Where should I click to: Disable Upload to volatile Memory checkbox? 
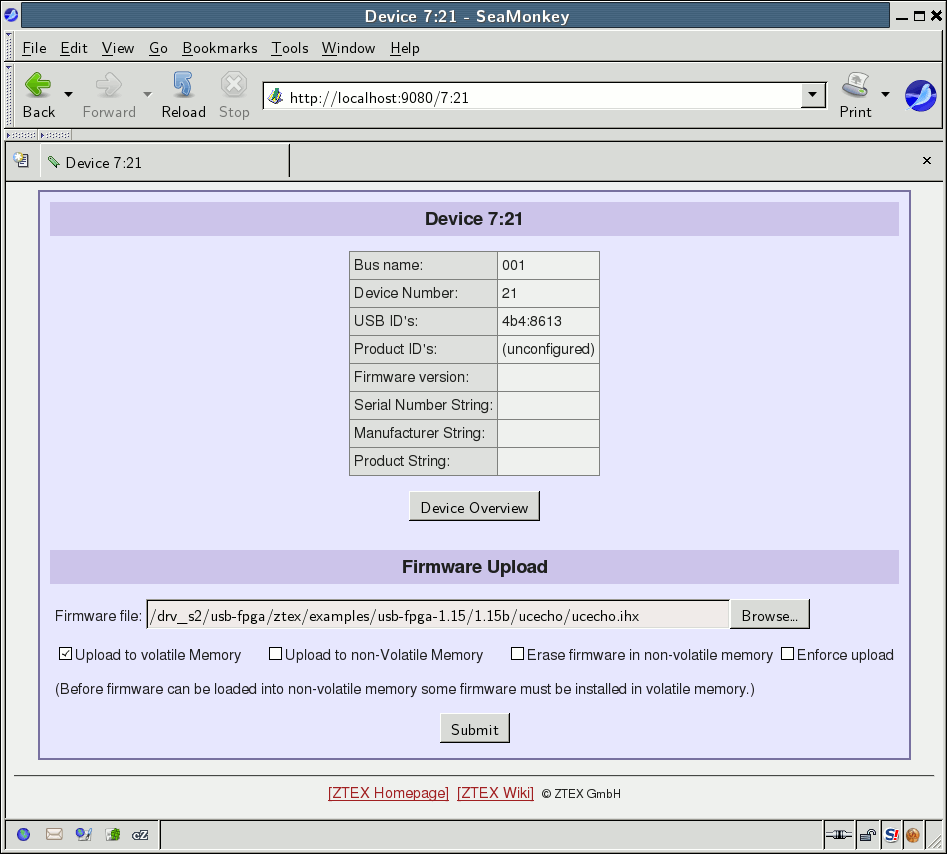click(66, 654)
